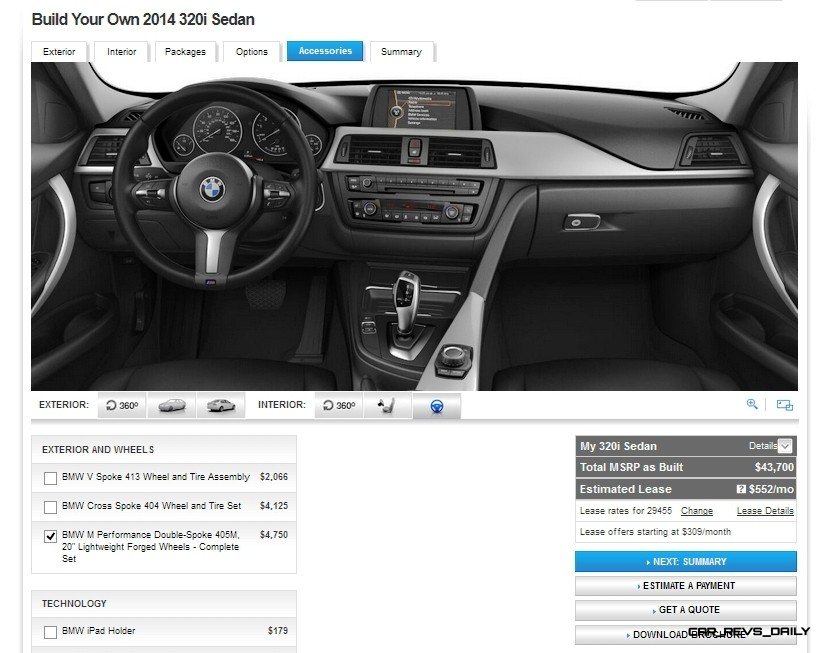The height and width of the screenshot is (653, 827).
Task: Click the Exterior and Wheels section header
Action: point(164,449)
